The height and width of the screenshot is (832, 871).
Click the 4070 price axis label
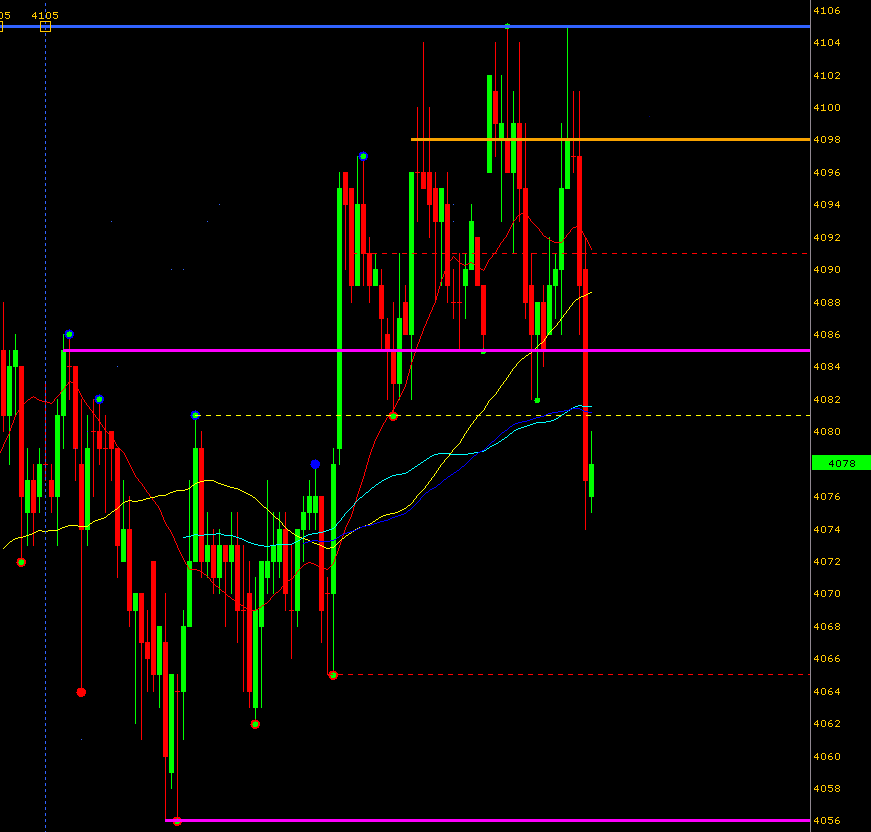[827, 594]
